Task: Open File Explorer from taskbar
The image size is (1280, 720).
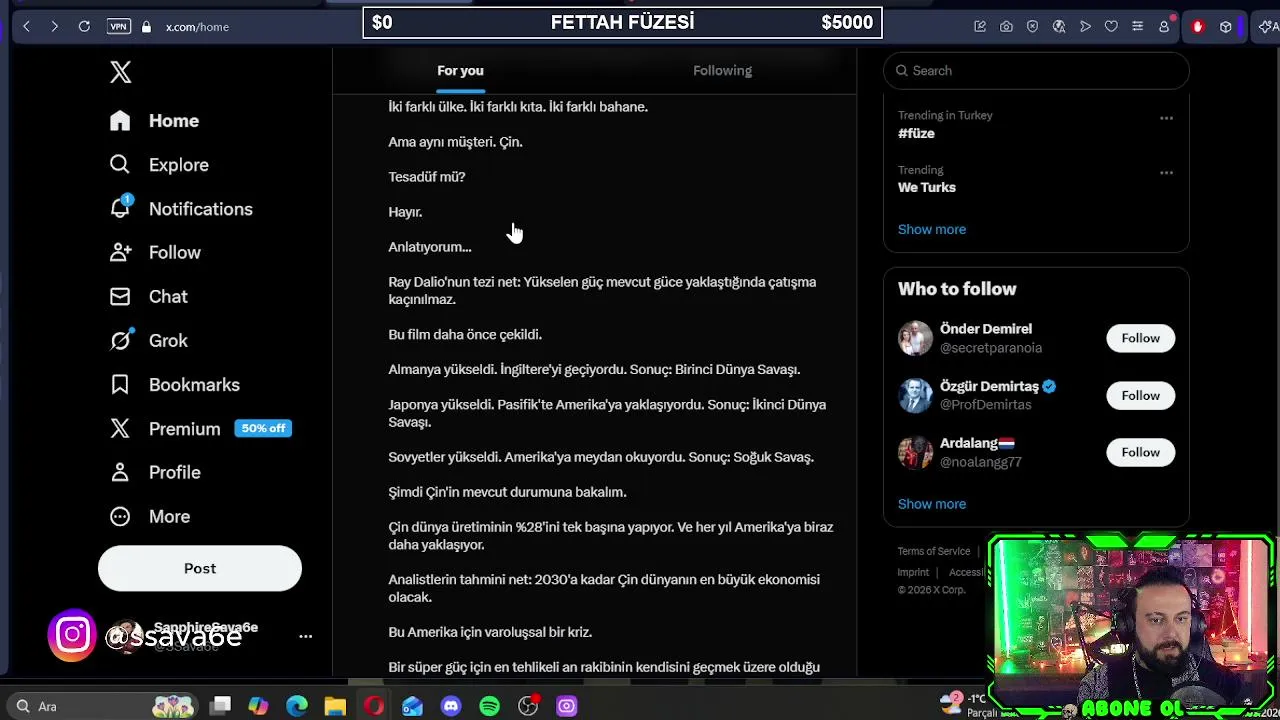Action: click(335, 706)
